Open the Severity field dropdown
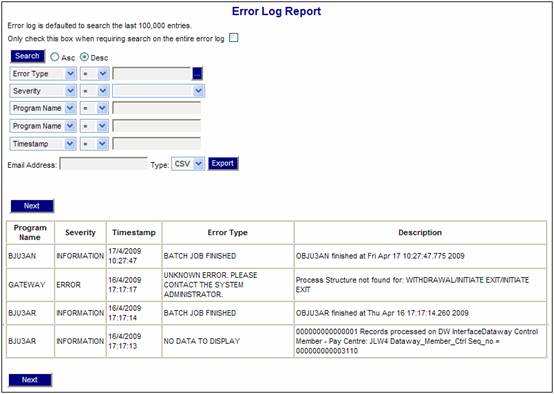This screenshot has width=554, height=394. (x=43, y=91)
